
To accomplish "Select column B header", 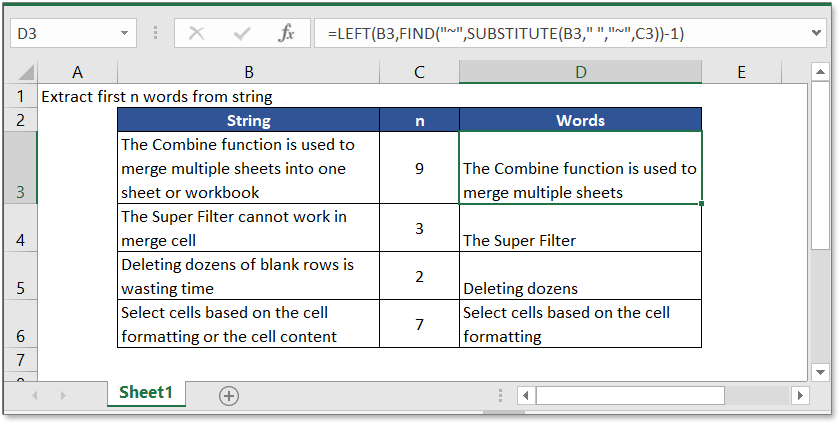I will pos(248,72).
